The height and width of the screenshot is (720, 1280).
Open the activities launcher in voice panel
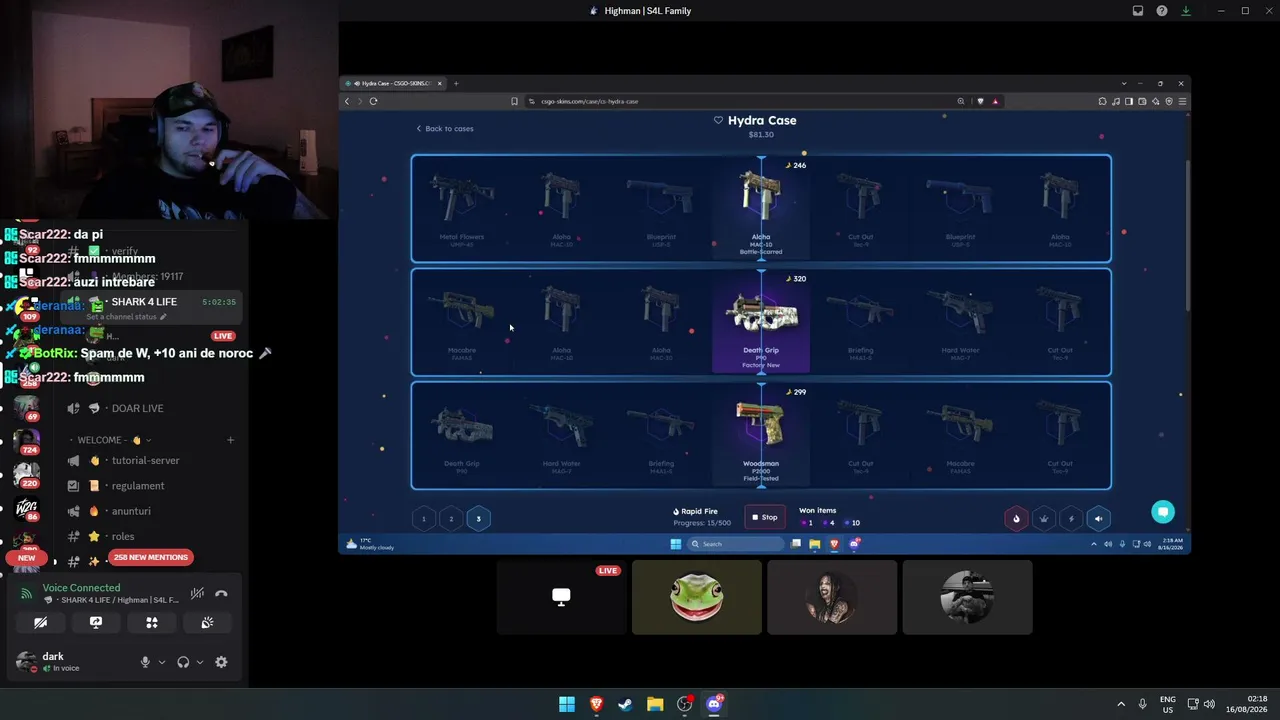152,622
